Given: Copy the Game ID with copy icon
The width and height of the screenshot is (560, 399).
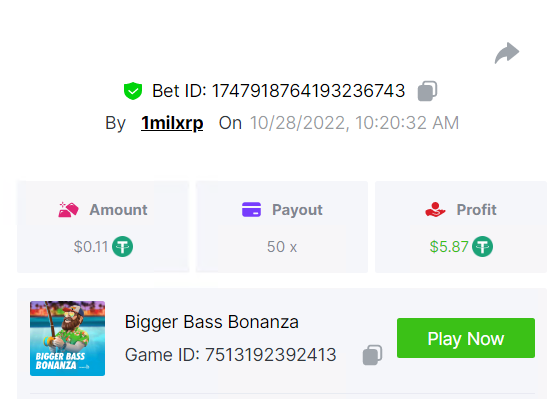Looking at the screenshot, I should point(372,355).
